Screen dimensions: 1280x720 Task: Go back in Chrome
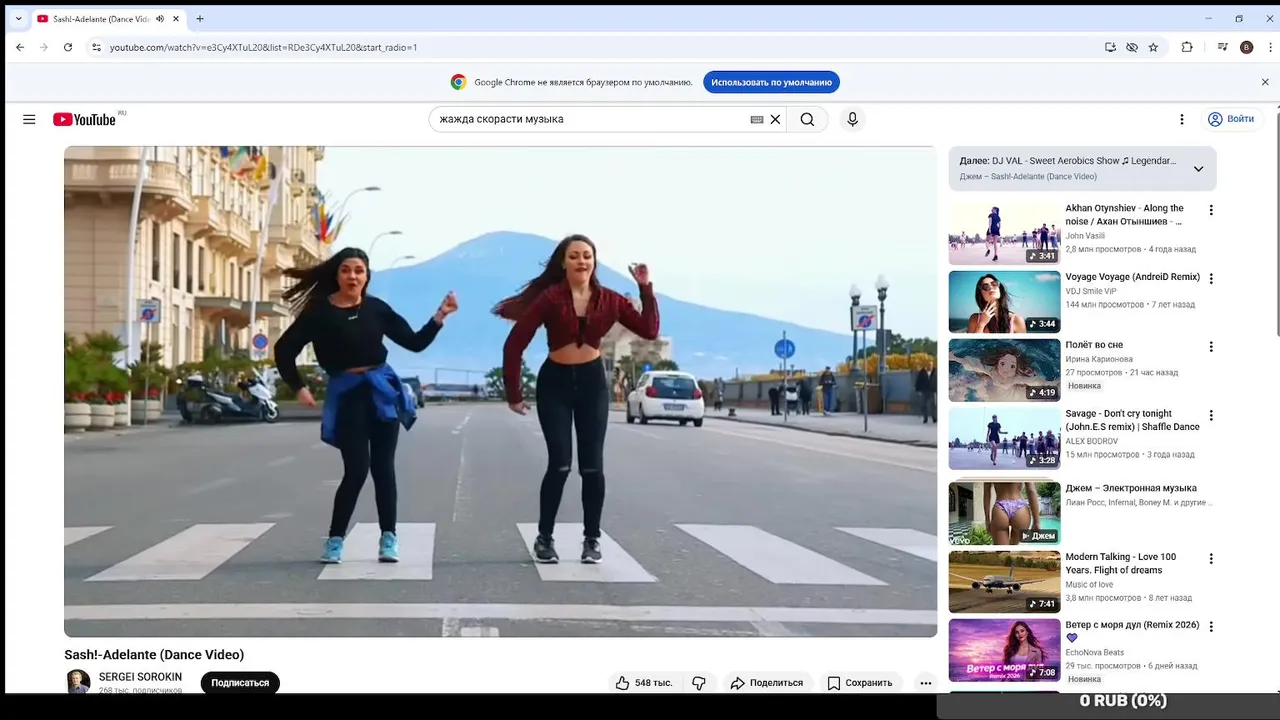(20, 47)
